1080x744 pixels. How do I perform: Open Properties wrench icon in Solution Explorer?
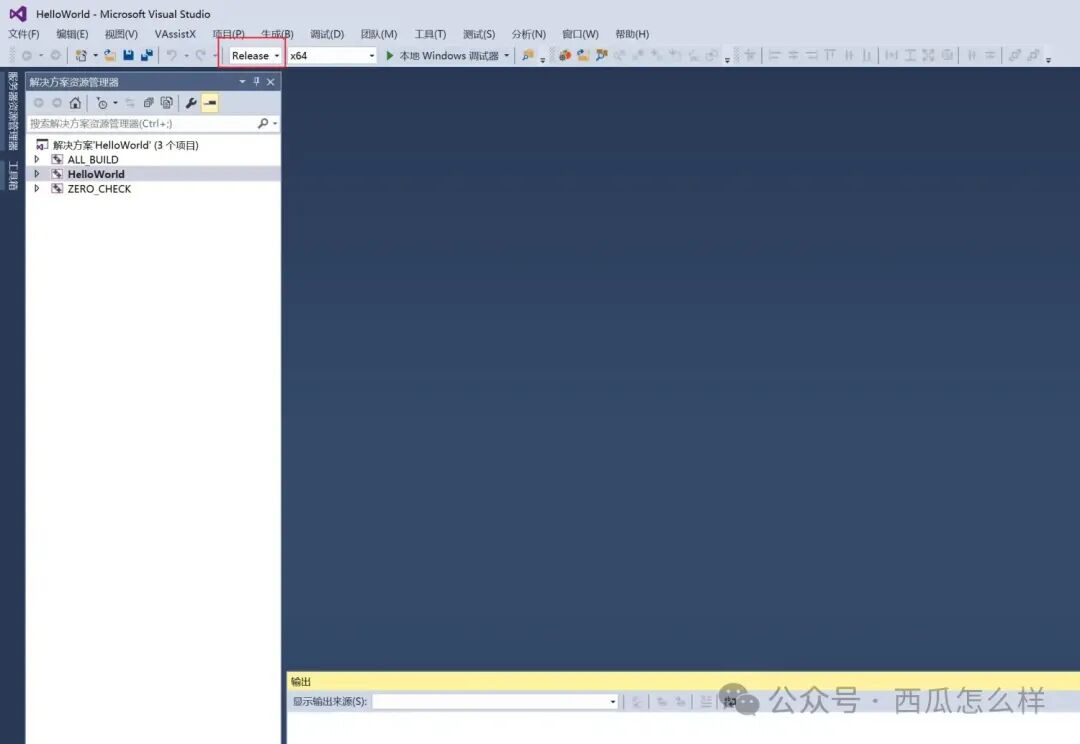click(x=191, y=103)
